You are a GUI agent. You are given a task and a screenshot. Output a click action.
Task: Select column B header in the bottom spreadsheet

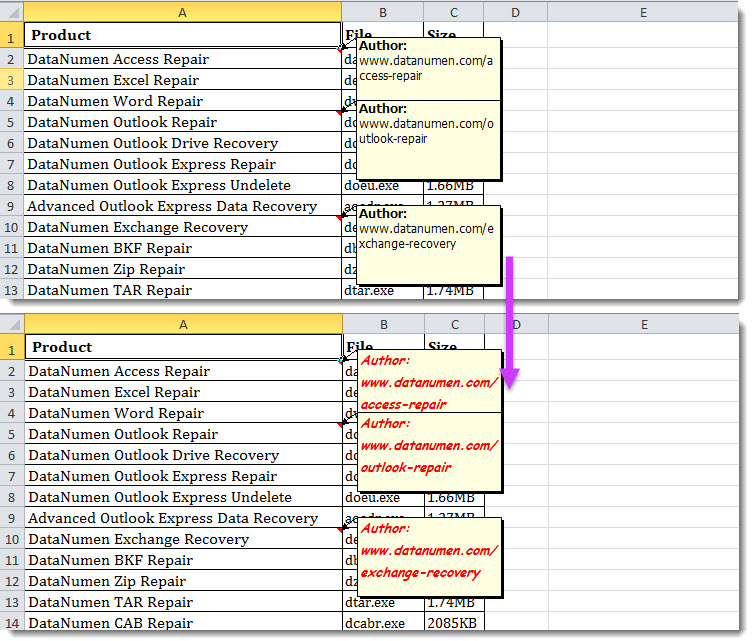click(384, 325)
